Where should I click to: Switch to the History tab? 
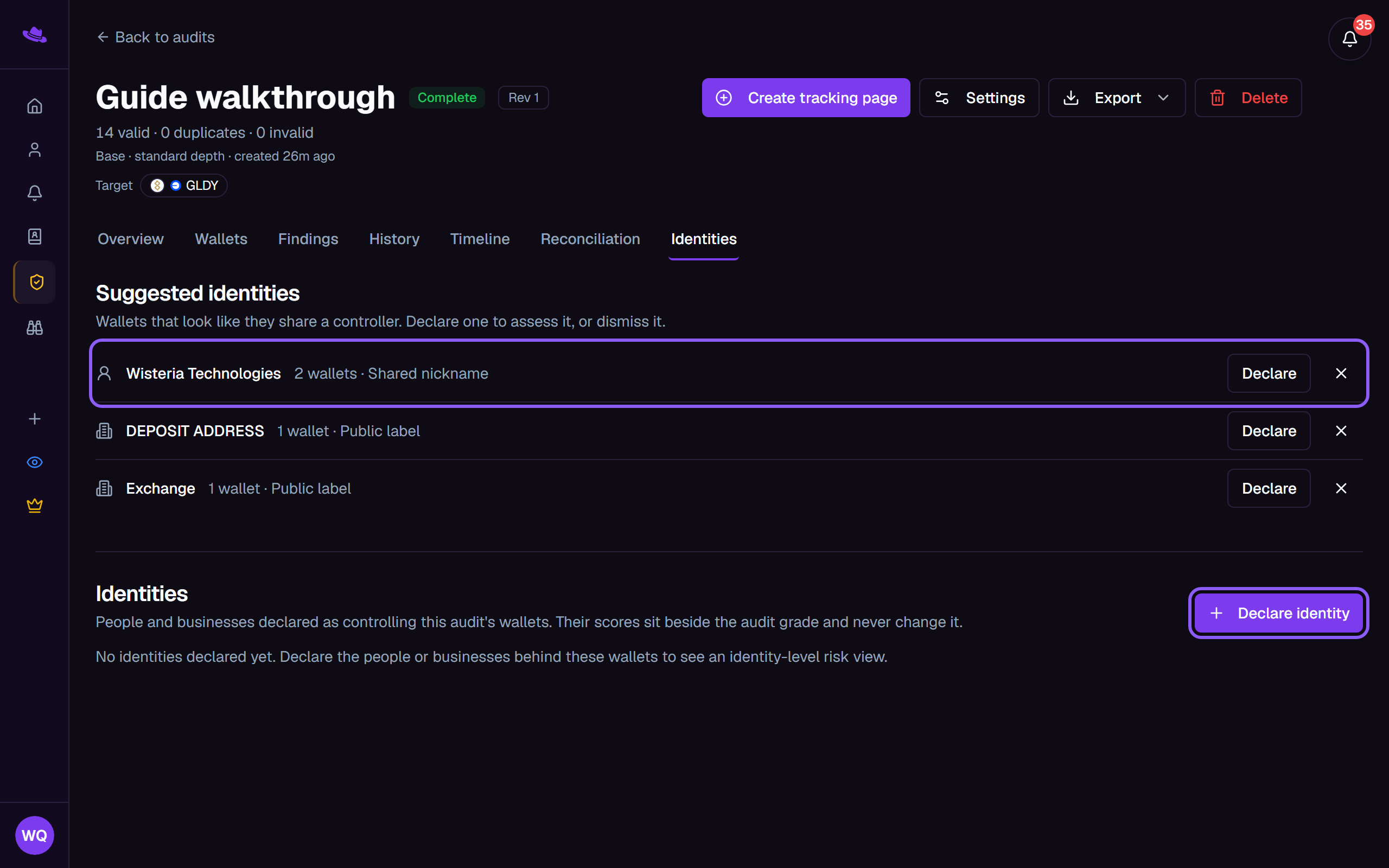[x=394, y=239]
